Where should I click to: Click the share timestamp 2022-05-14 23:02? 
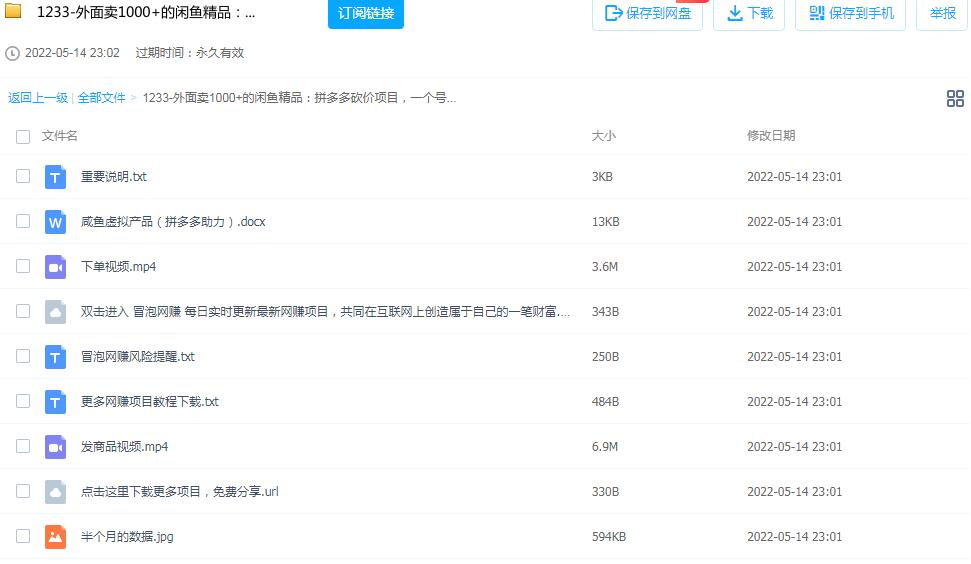coord(72,53)
